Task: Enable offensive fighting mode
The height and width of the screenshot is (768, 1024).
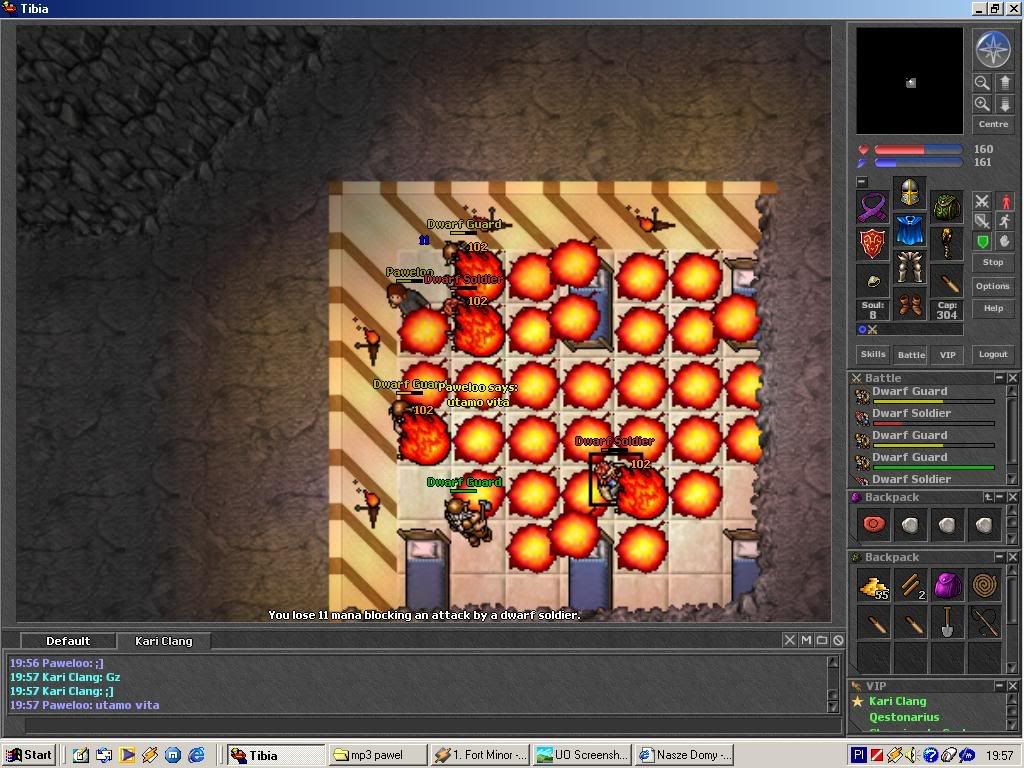Action: click(x=982, y=201)
